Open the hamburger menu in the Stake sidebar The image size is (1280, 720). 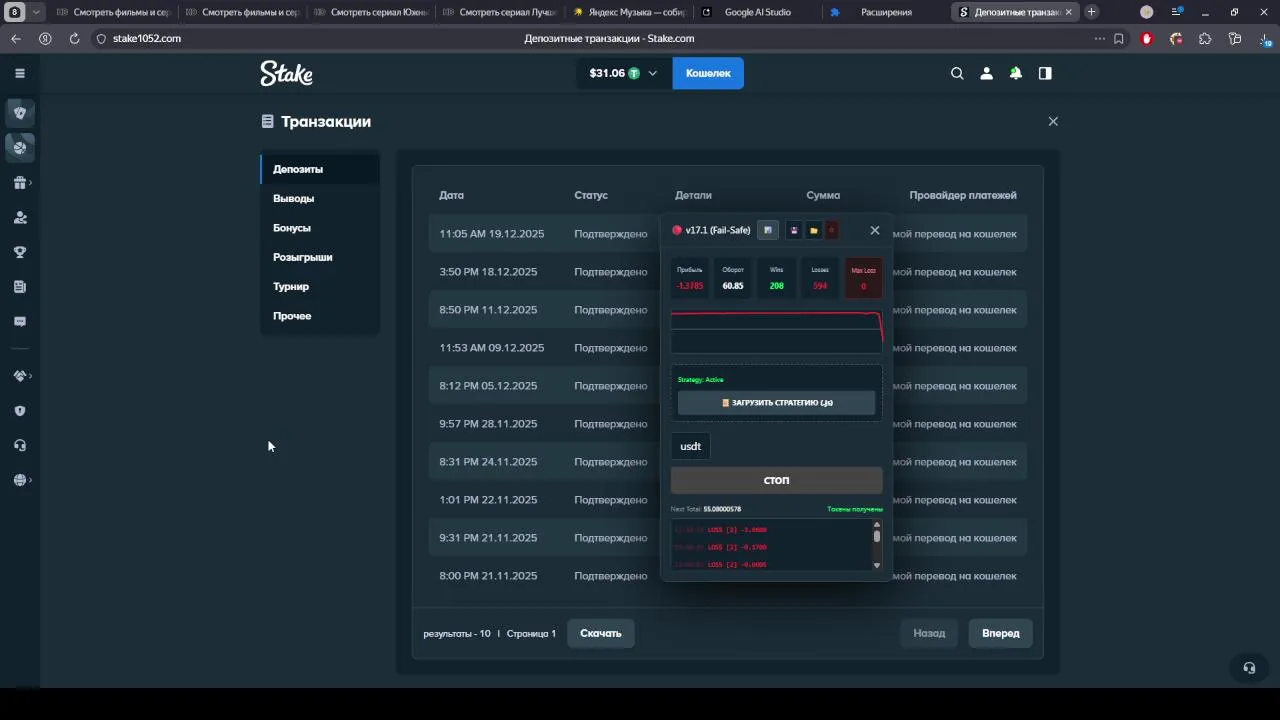pyautogui.click(x=19, y=73)
